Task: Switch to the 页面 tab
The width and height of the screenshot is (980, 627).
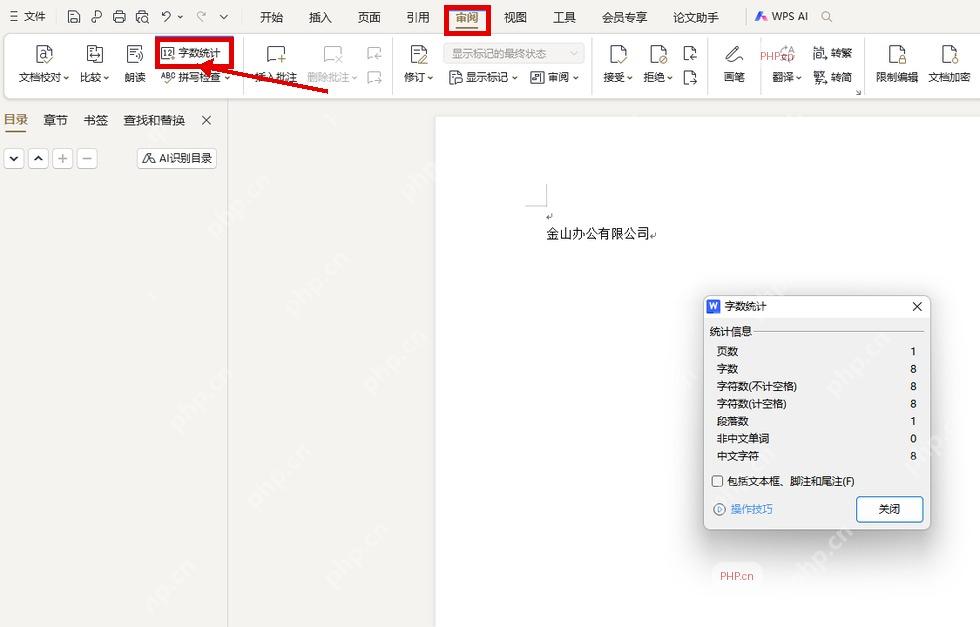Action: pos(369,18)
